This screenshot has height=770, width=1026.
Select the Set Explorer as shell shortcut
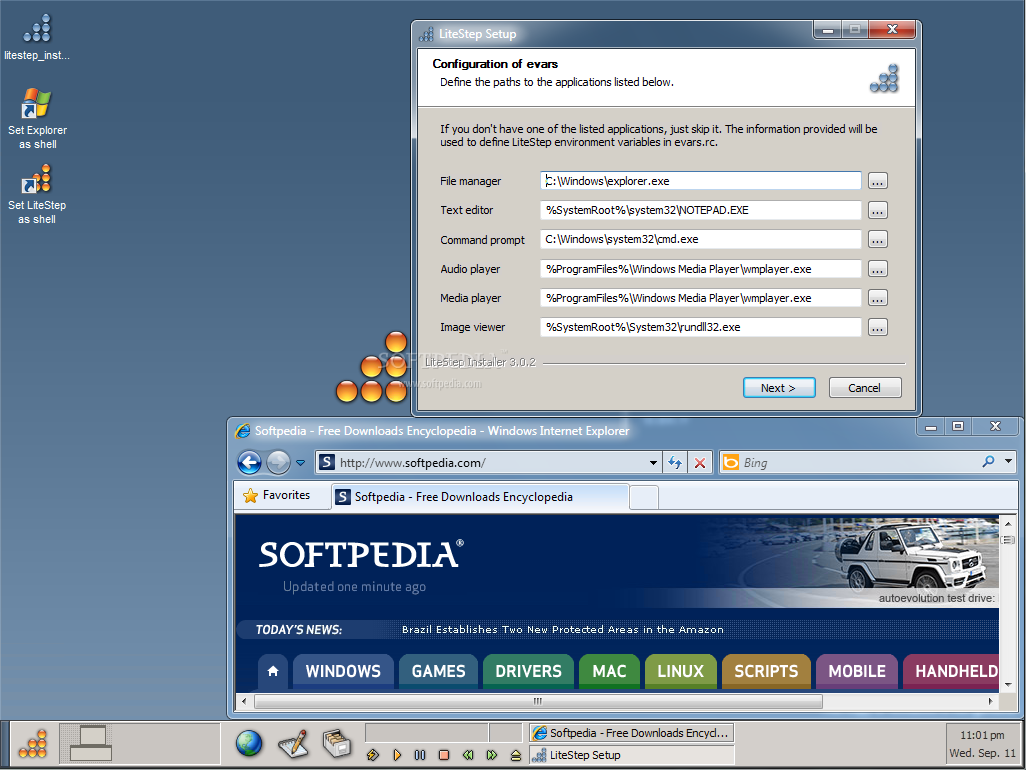(37, 118)
